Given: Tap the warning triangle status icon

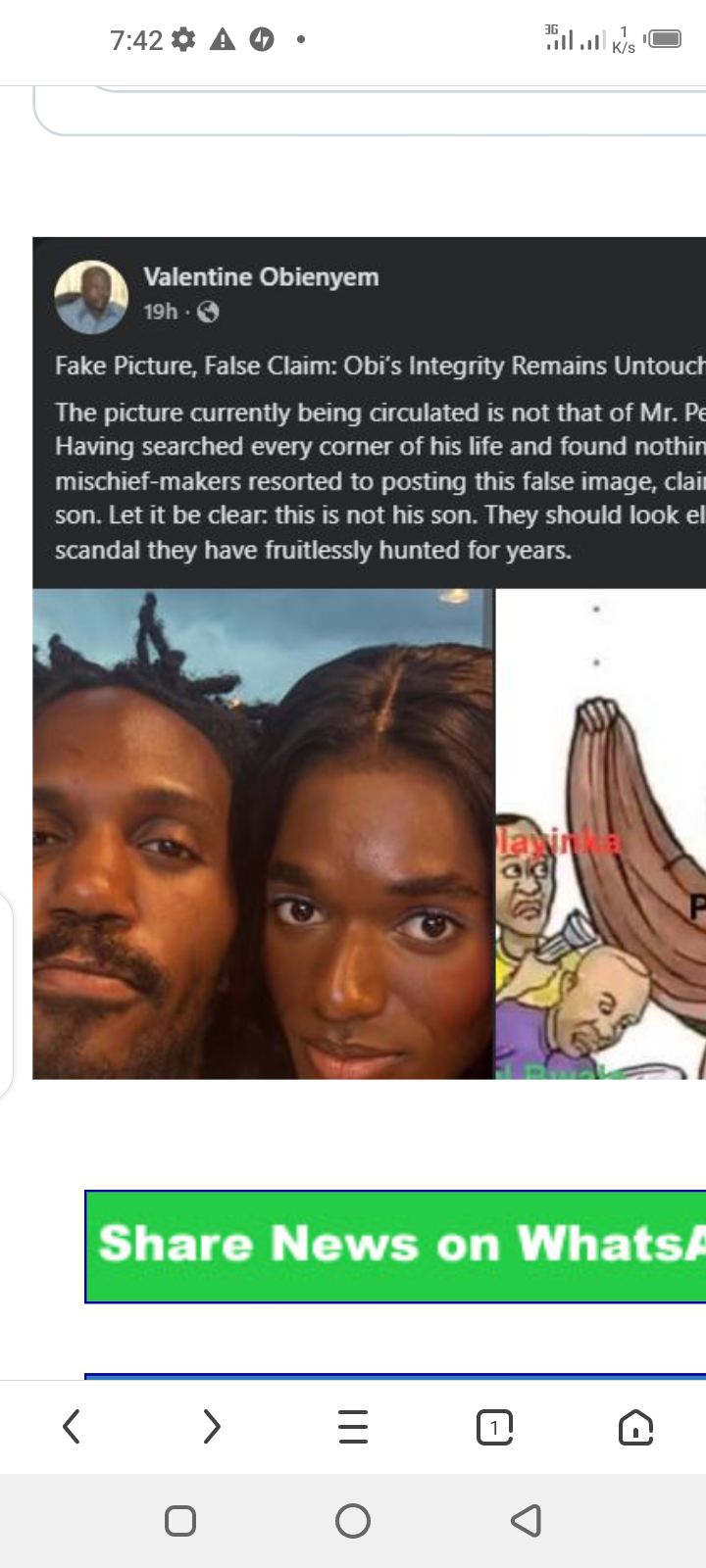Looking at the screenshot, I should pyautogui.click(x=223, y=39).
